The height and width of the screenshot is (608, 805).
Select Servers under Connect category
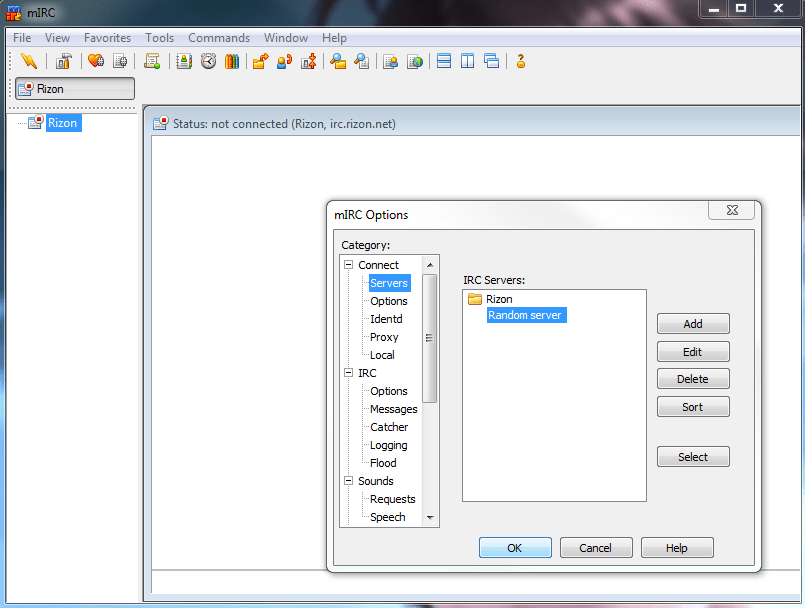pos(389,283)
